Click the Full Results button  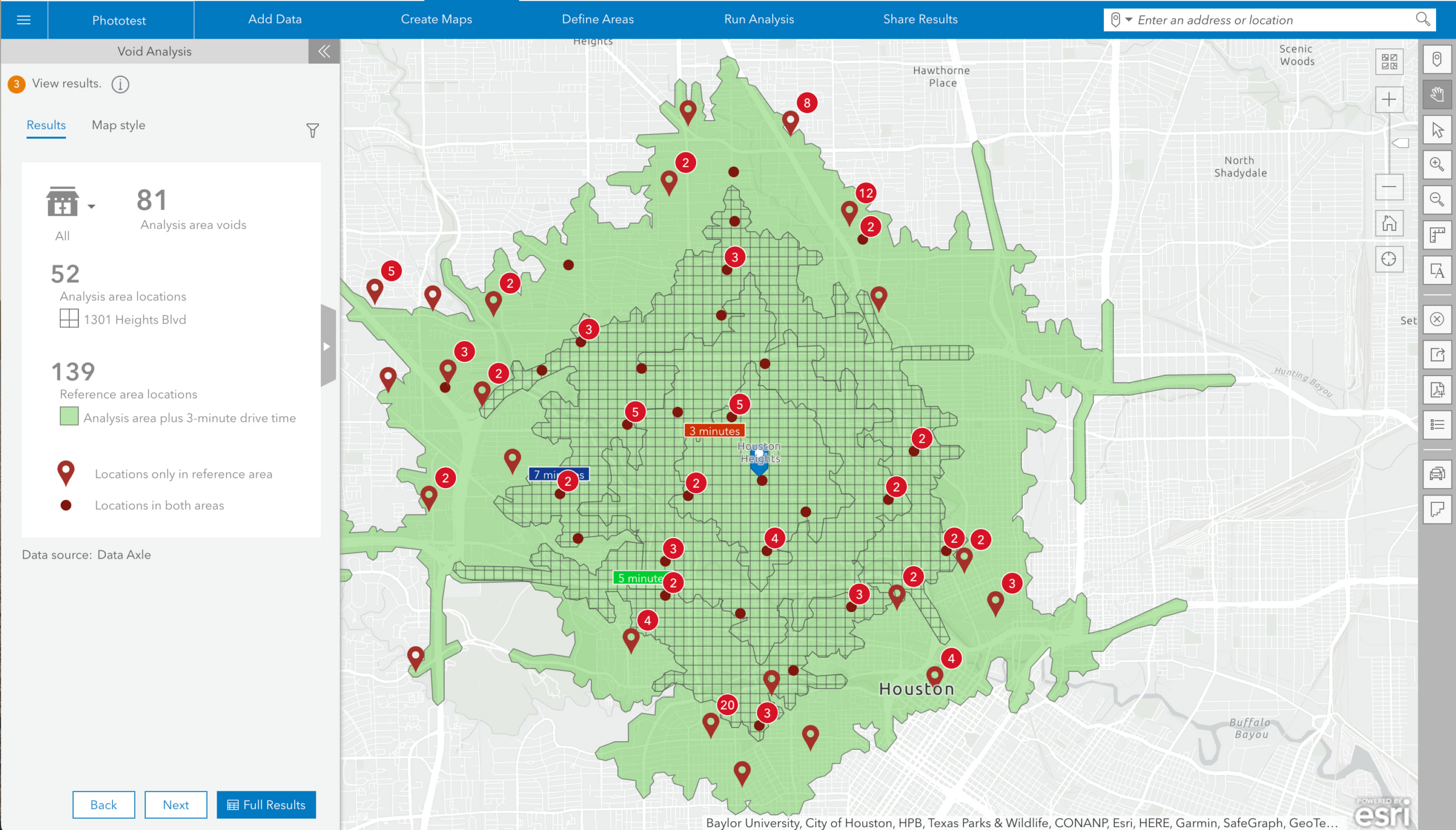(x=266, y=804)
